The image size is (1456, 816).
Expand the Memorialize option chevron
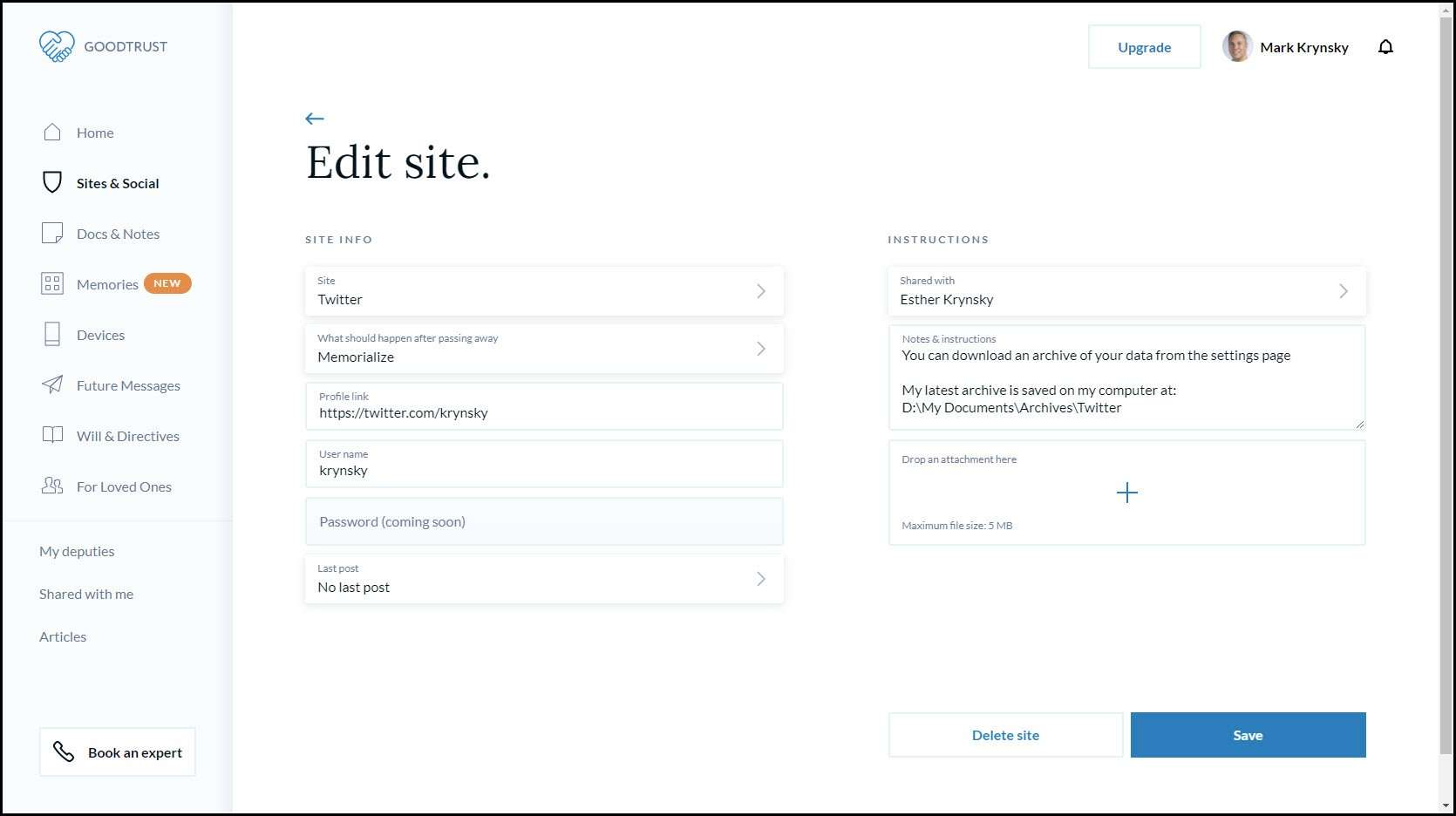[761, 349]
